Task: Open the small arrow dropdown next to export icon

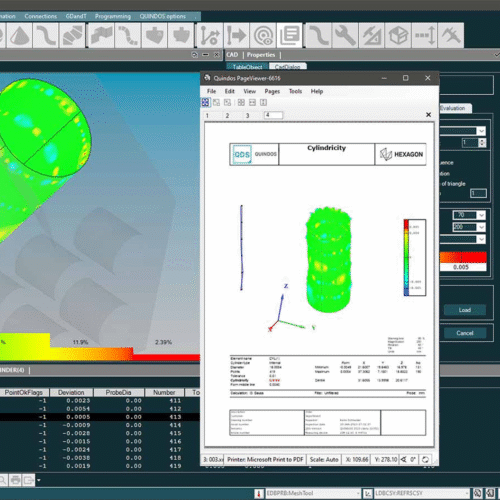Action: [39, 480]
